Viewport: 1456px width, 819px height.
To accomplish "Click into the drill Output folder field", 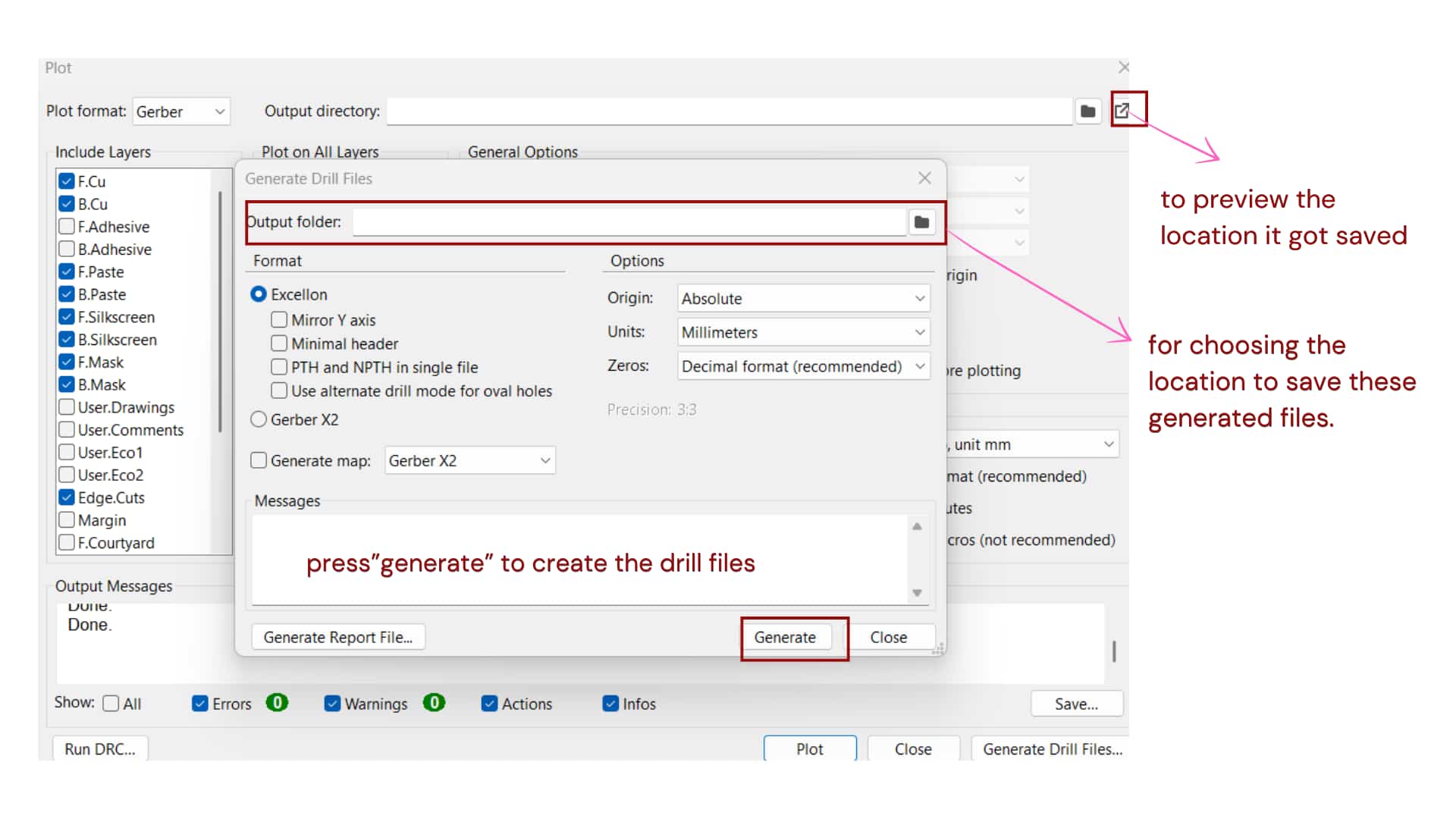I will pos(628,222).
